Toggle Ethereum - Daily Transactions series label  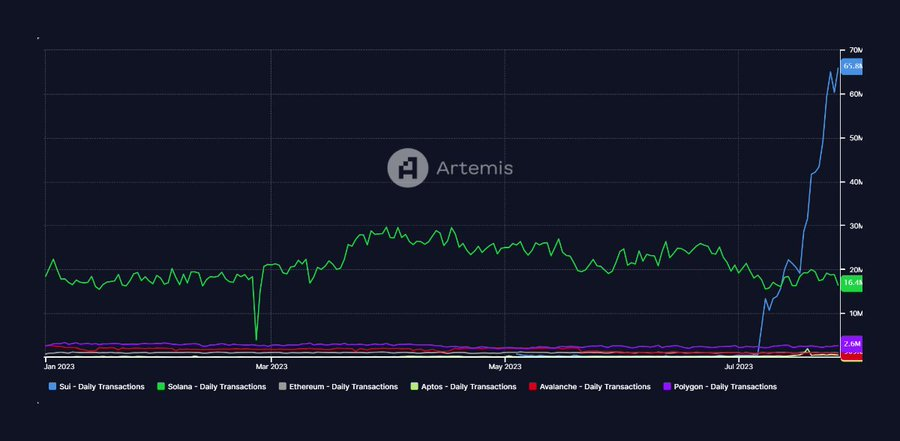[343, 386]
